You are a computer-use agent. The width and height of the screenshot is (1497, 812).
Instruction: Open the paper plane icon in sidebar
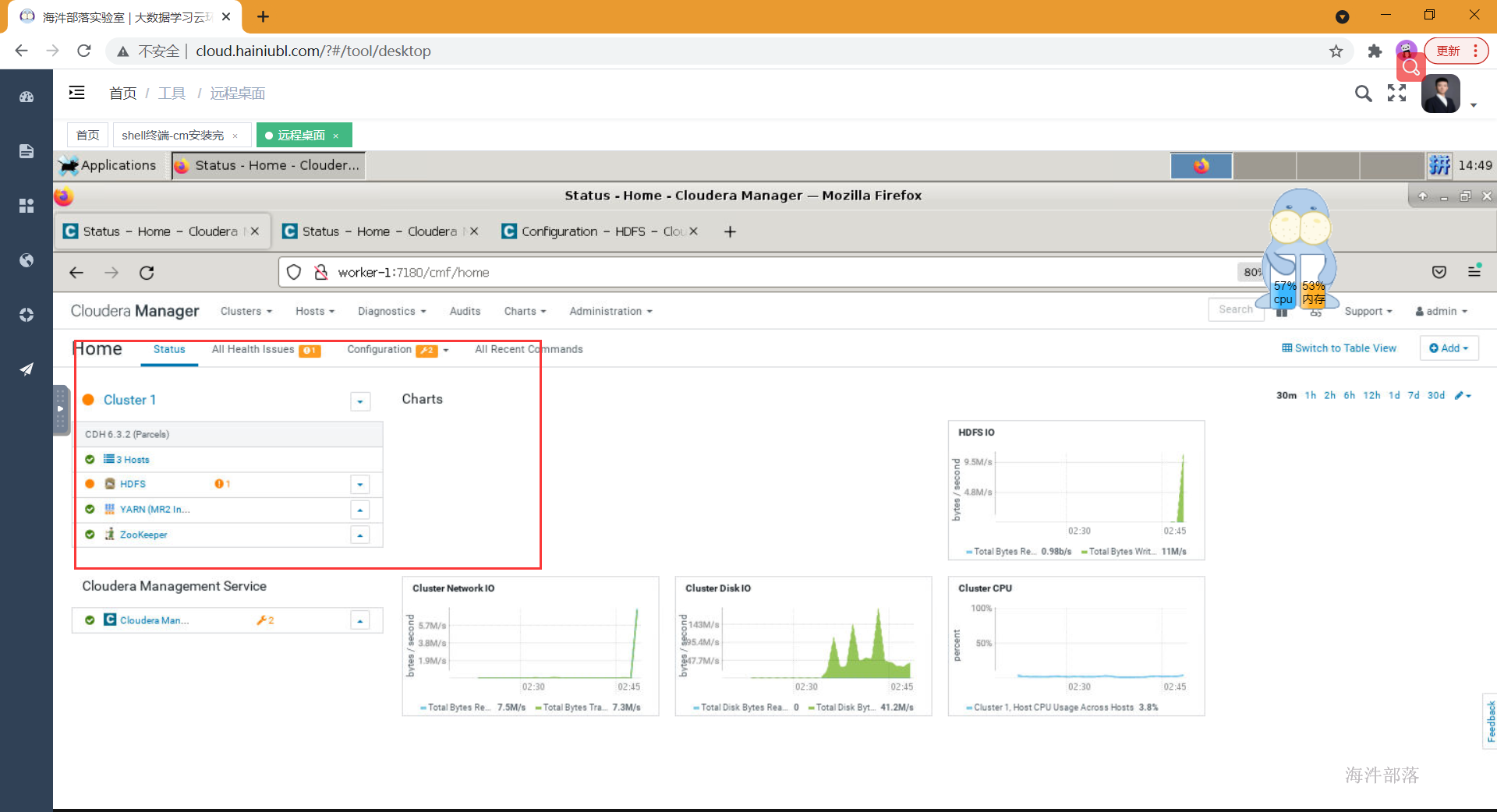point(27,369)
